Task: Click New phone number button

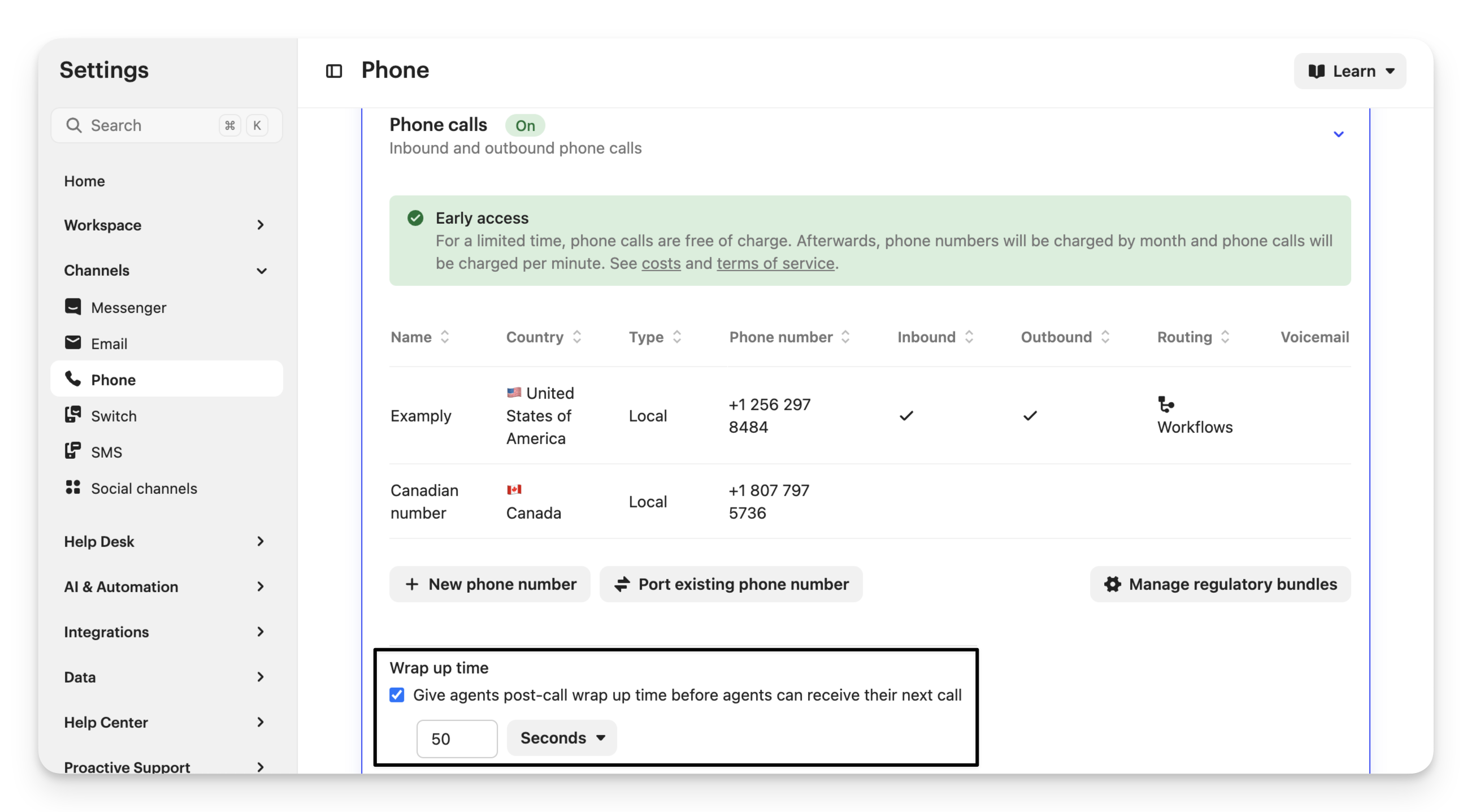Action: pyautogui.click(x=490, y=584)
